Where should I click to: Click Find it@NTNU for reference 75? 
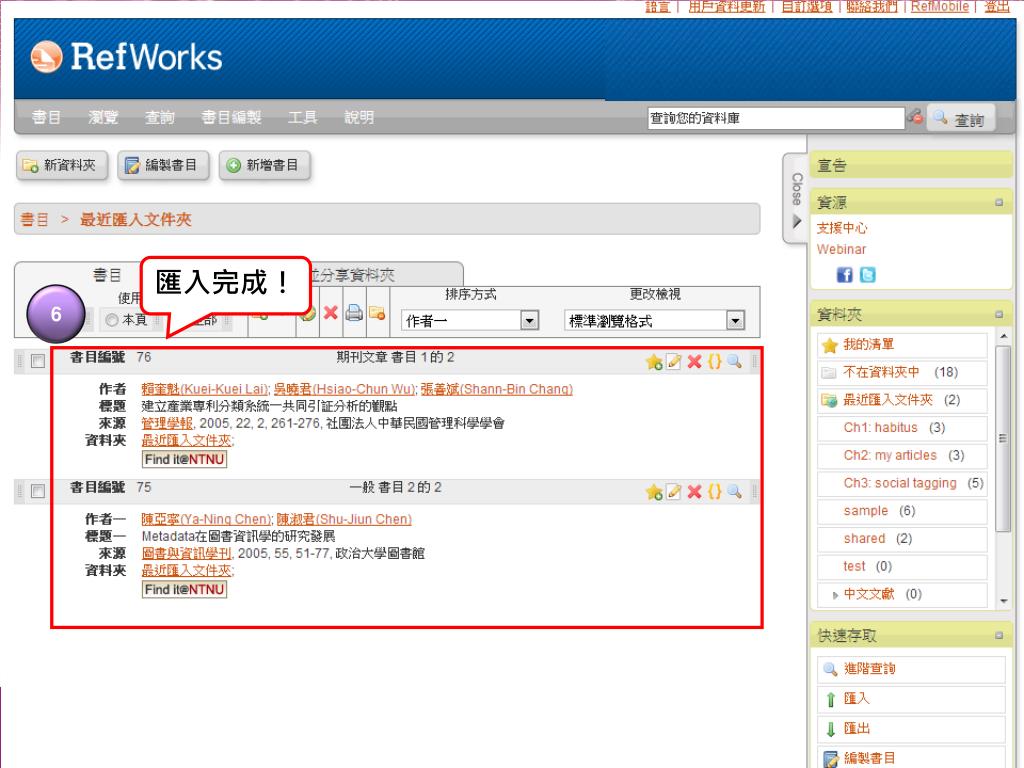pos(184,589)
